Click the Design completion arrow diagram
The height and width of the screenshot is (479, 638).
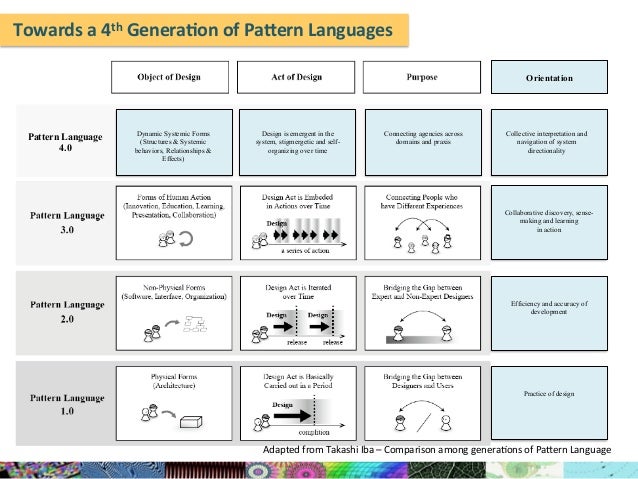click(x=298, y=415)
